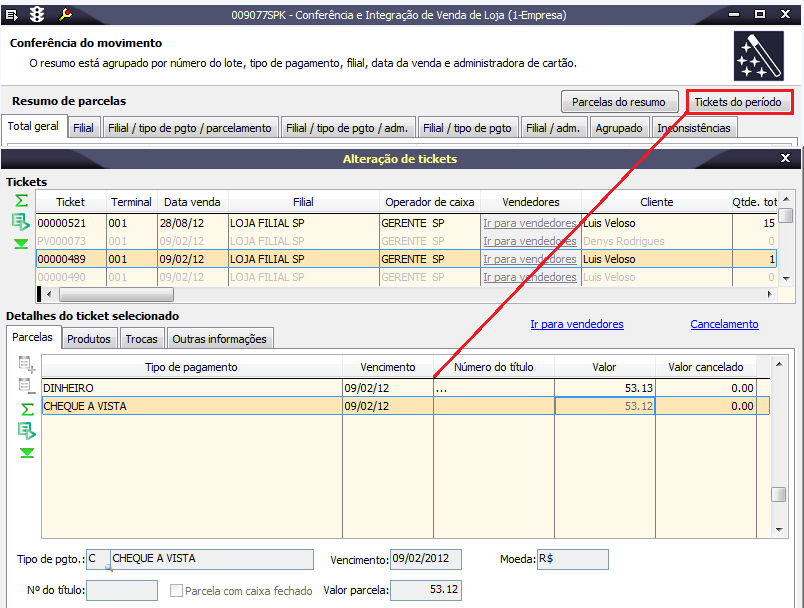Click the Valor cancelado column header
The width and height of the screenshot is (804, 608).
pos(706,367)
